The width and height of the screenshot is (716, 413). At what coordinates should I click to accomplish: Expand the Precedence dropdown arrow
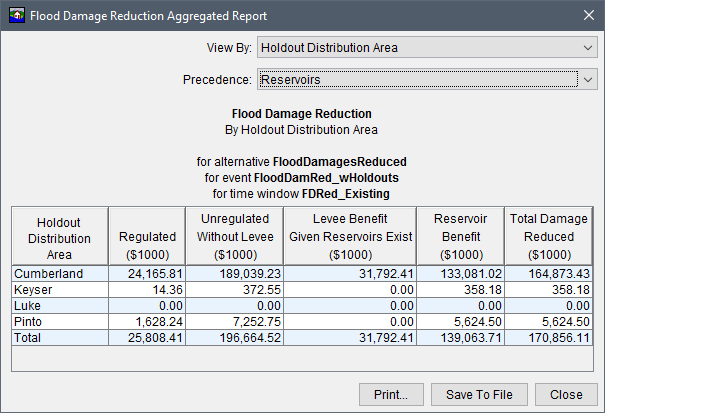(588, 79)
